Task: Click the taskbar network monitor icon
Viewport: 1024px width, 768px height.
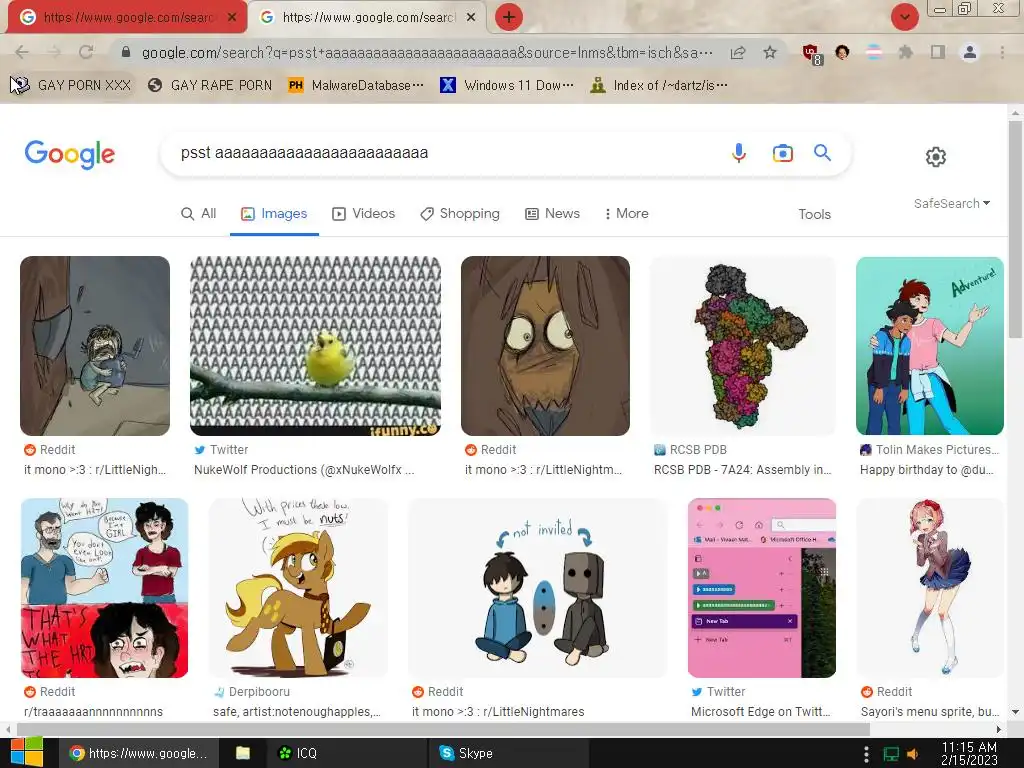Action: coord(891,754)
